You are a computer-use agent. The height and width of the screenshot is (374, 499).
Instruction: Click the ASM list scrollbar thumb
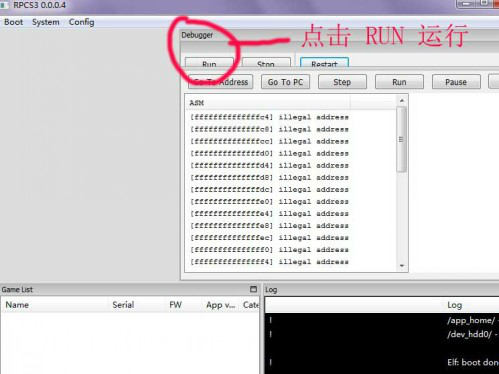tap(402, 139)
